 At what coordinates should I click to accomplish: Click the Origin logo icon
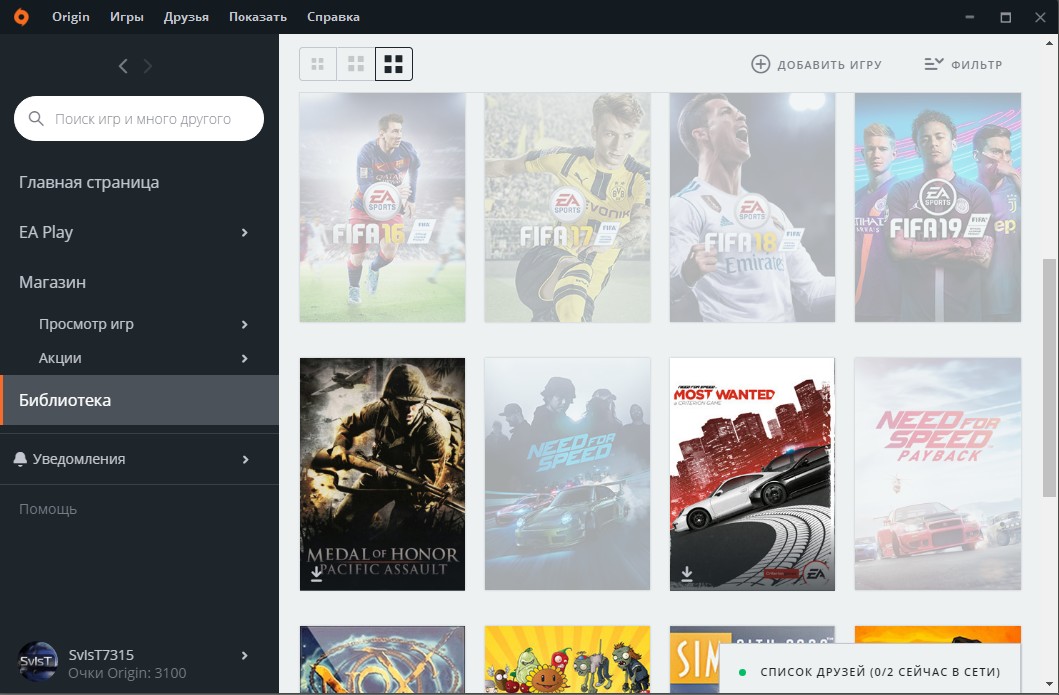(x=22, y=17)
